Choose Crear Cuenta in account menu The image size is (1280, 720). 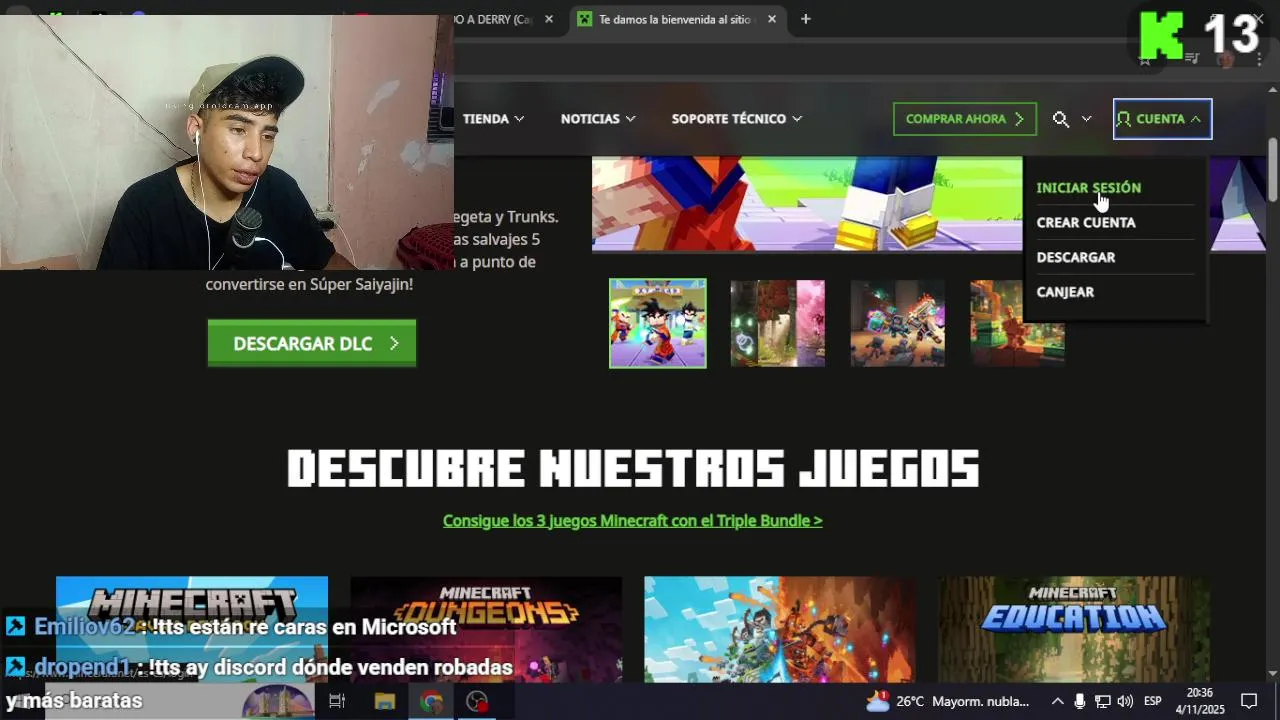coord(1086,223)
